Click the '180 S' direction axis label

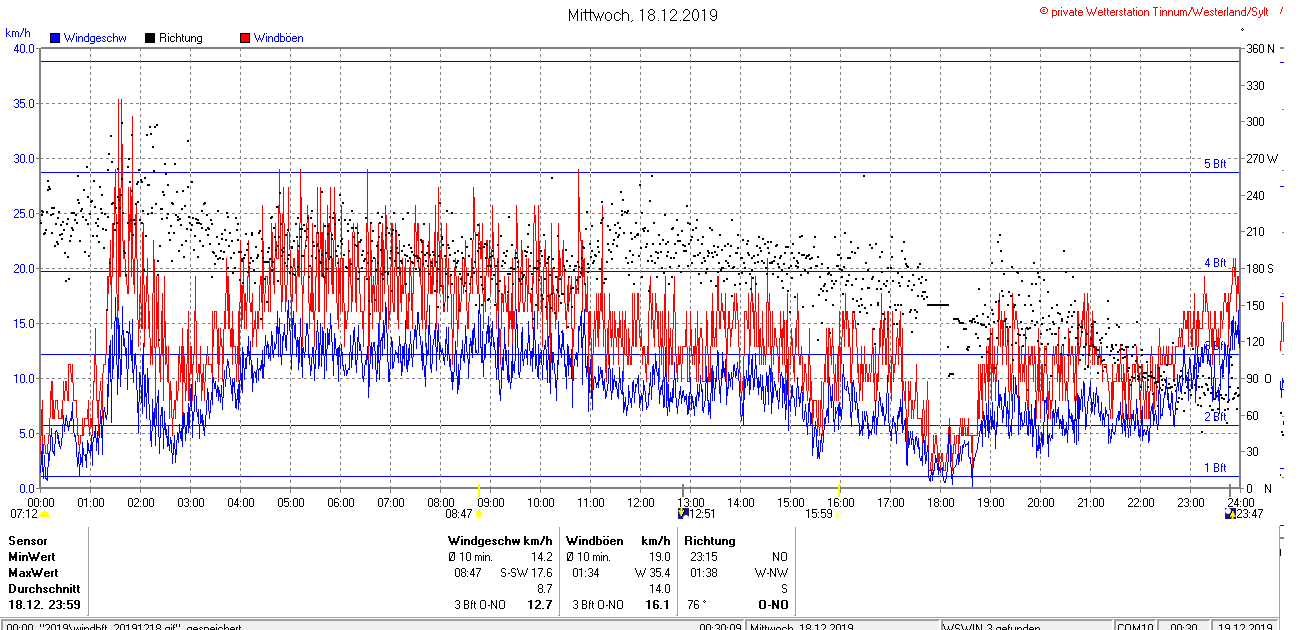click(1258, 269)
